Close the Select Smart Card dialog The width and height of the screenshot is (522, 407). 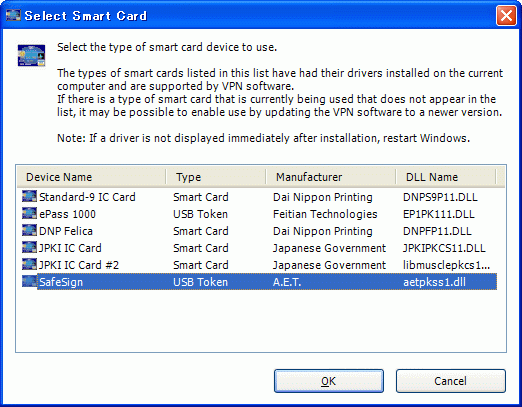(x=506, y=16)
